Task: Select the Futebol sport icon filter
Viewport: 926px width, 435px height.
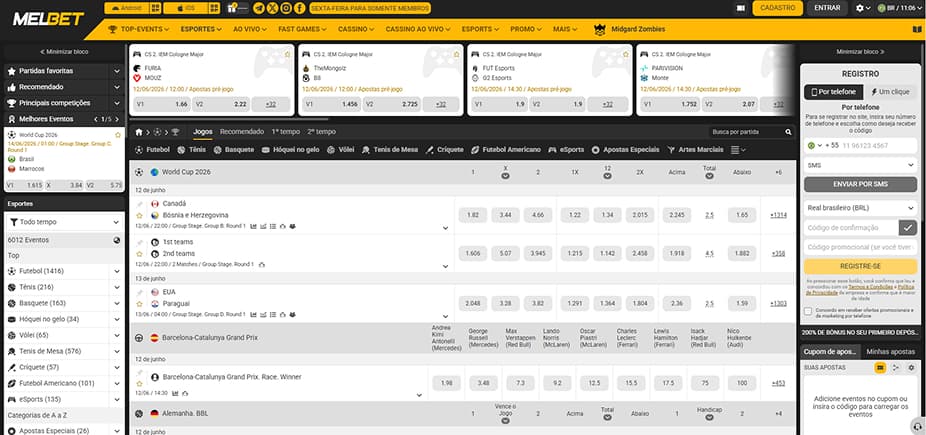Action: (152, 150)
